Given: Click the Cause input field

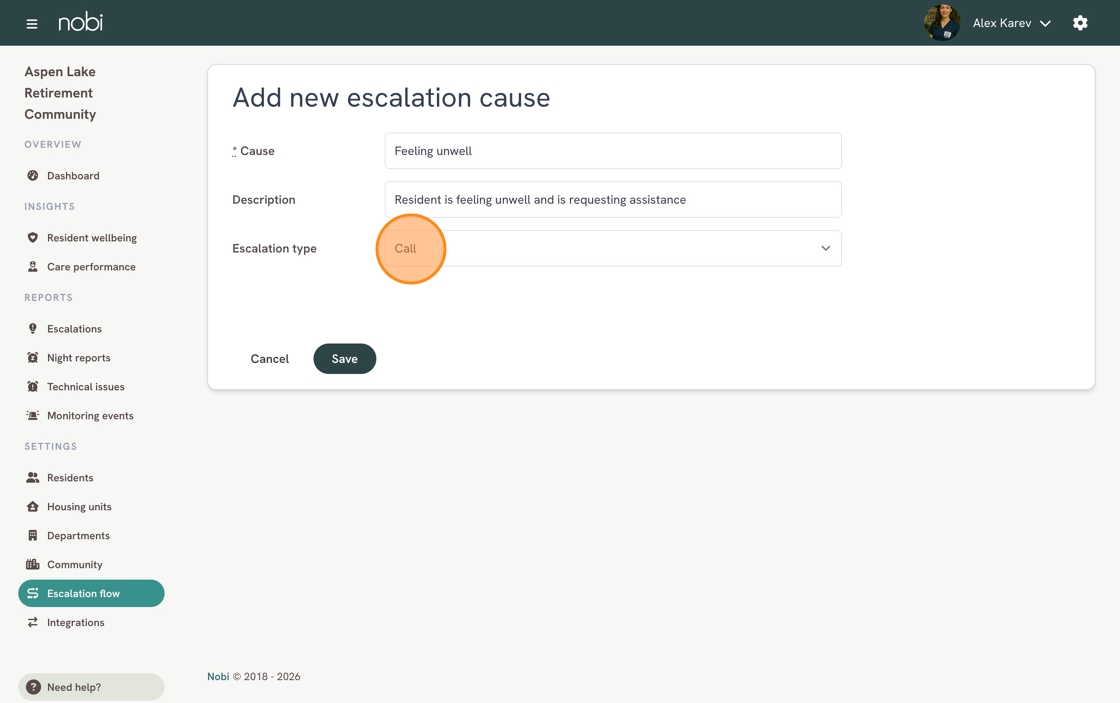Looking at the screenshot, I should pyautogui.click(x=613, y=151).
